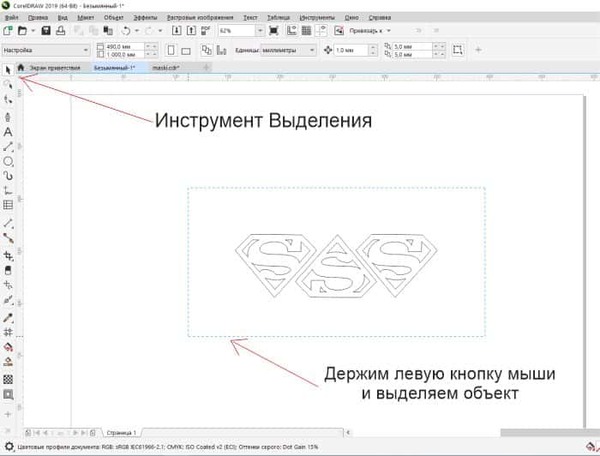600x456 pixels.
Task: Open the Файл menu
Action: pos(11,18)
